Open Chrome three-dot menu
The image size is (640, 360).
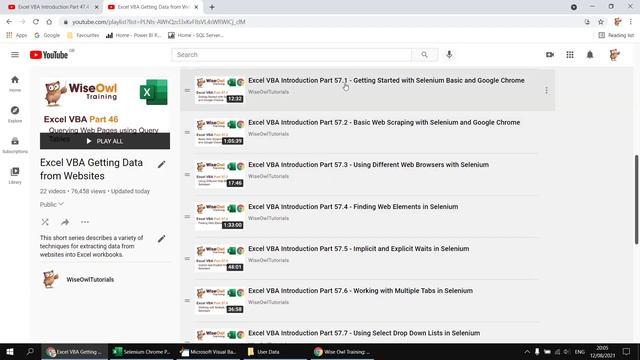[631, 22]
